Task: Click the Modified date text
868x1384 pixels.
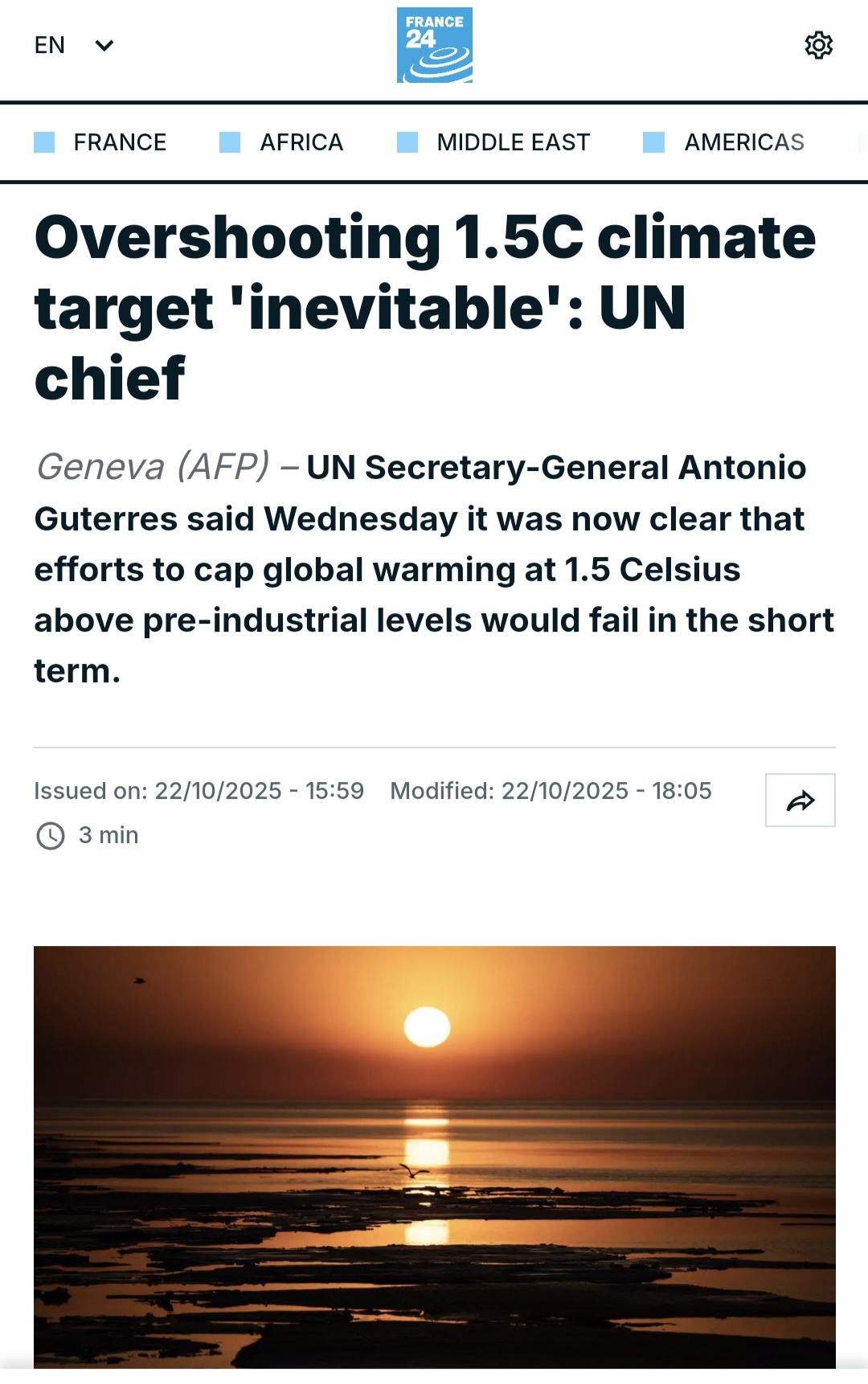Action: point(551,791)
